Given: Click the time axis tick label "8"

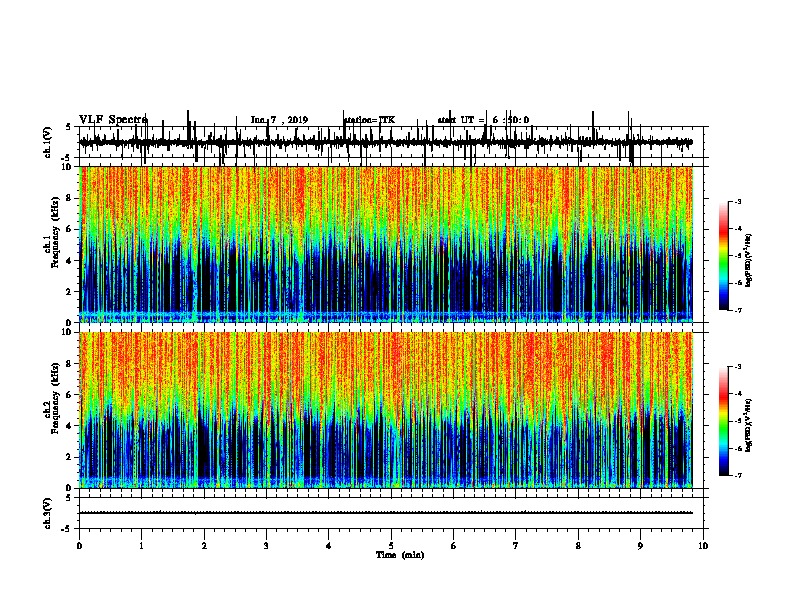Looking at the screenshot, I should click(578, 545).
